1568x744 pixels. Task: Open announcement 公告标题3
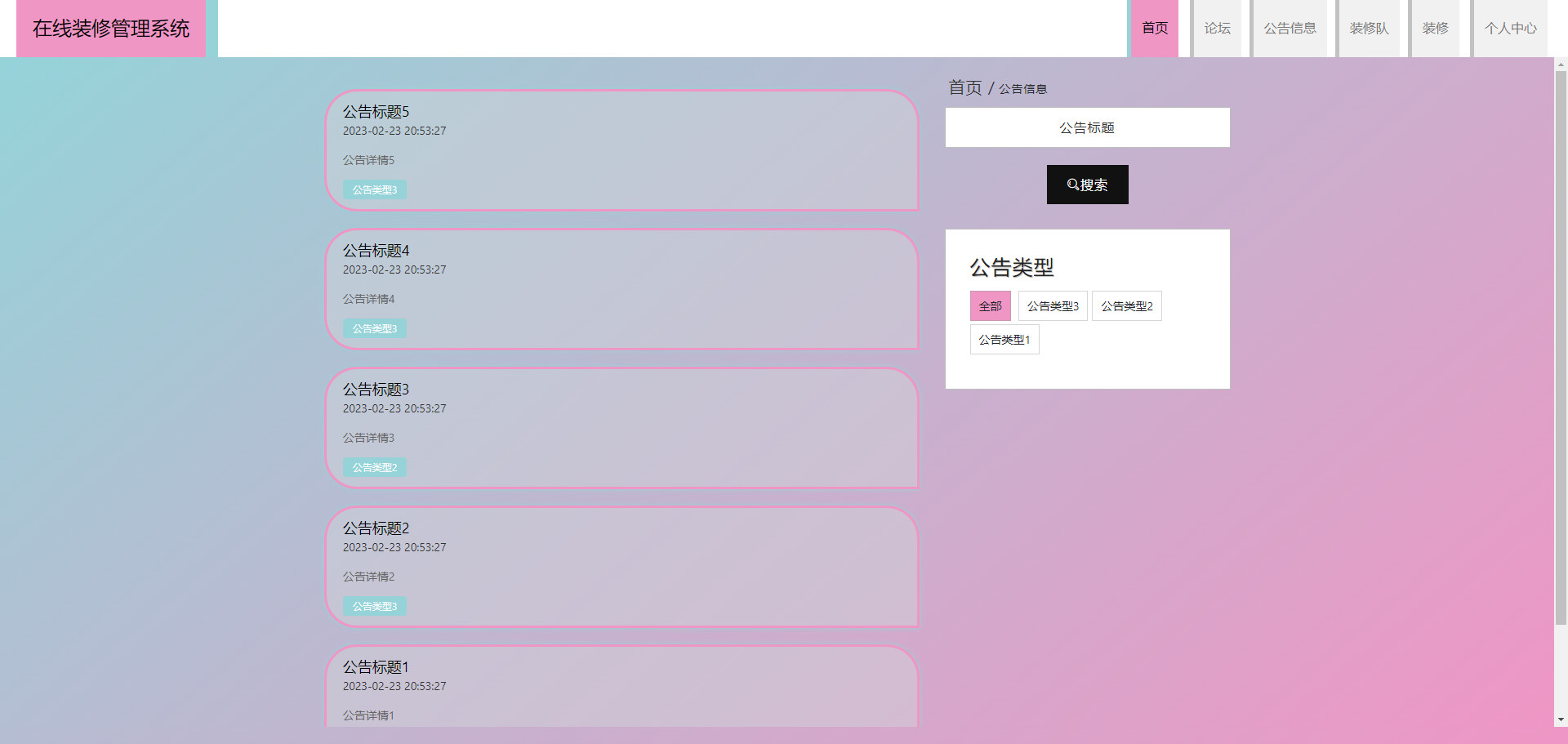click(376, 390)
